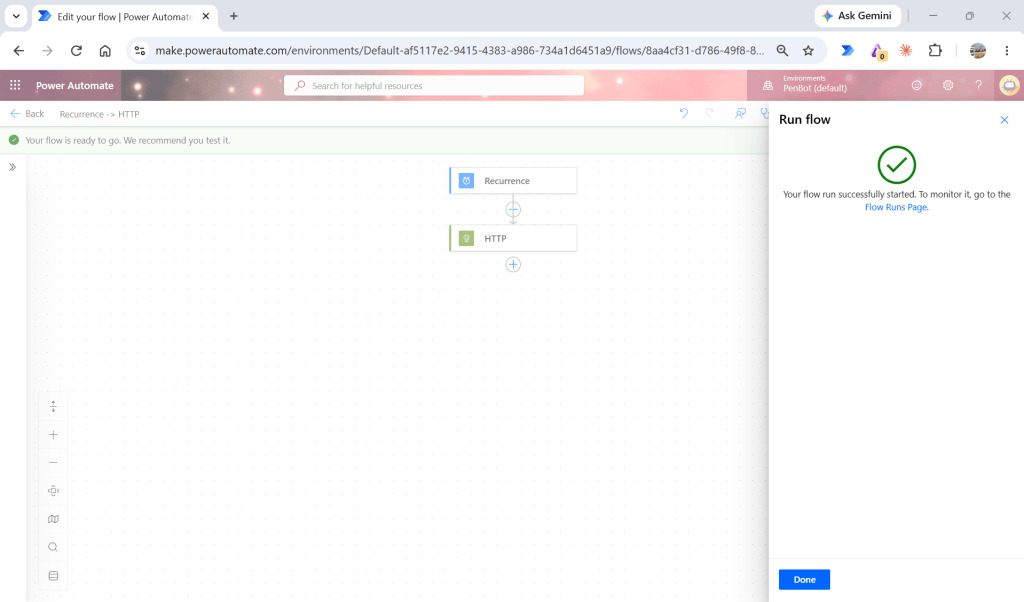The width and height of the screenshot is (1024, 602).
Task: Open the Recurrence trigger card
Action: pos(513,181)
